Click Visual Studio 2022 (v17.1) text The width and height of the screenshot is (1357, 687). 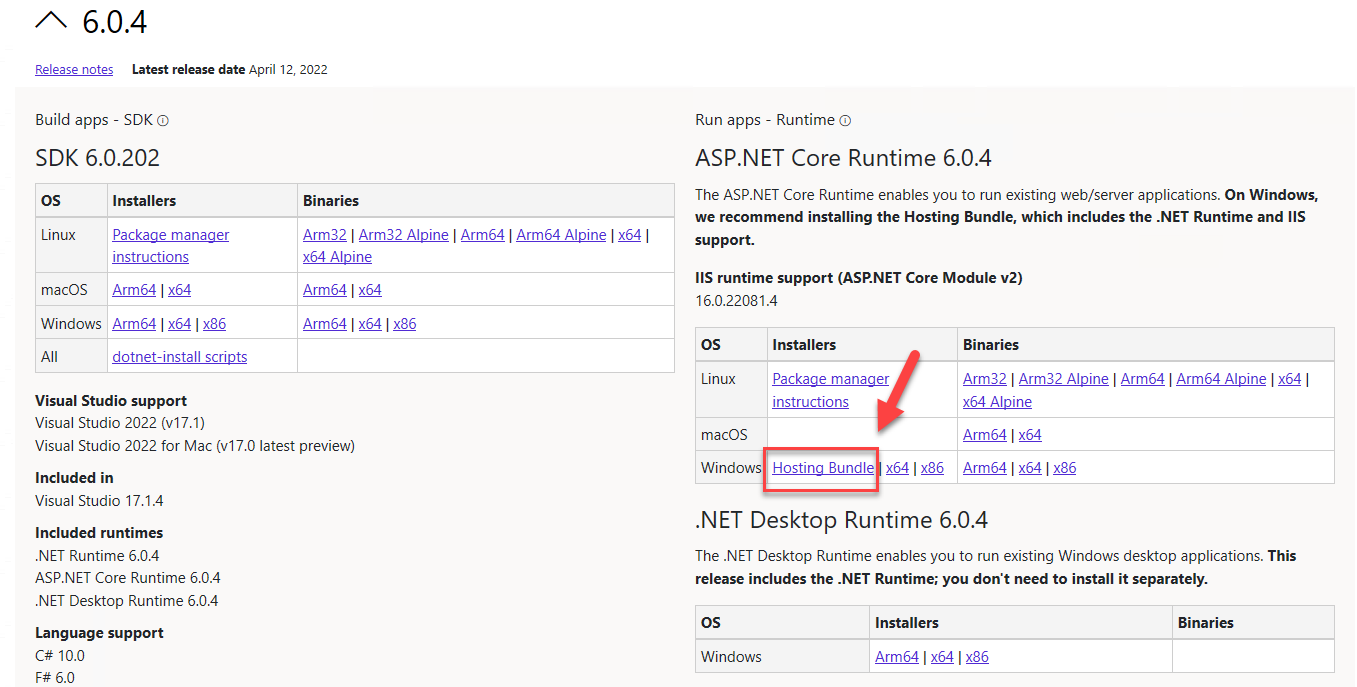[120, 423]
